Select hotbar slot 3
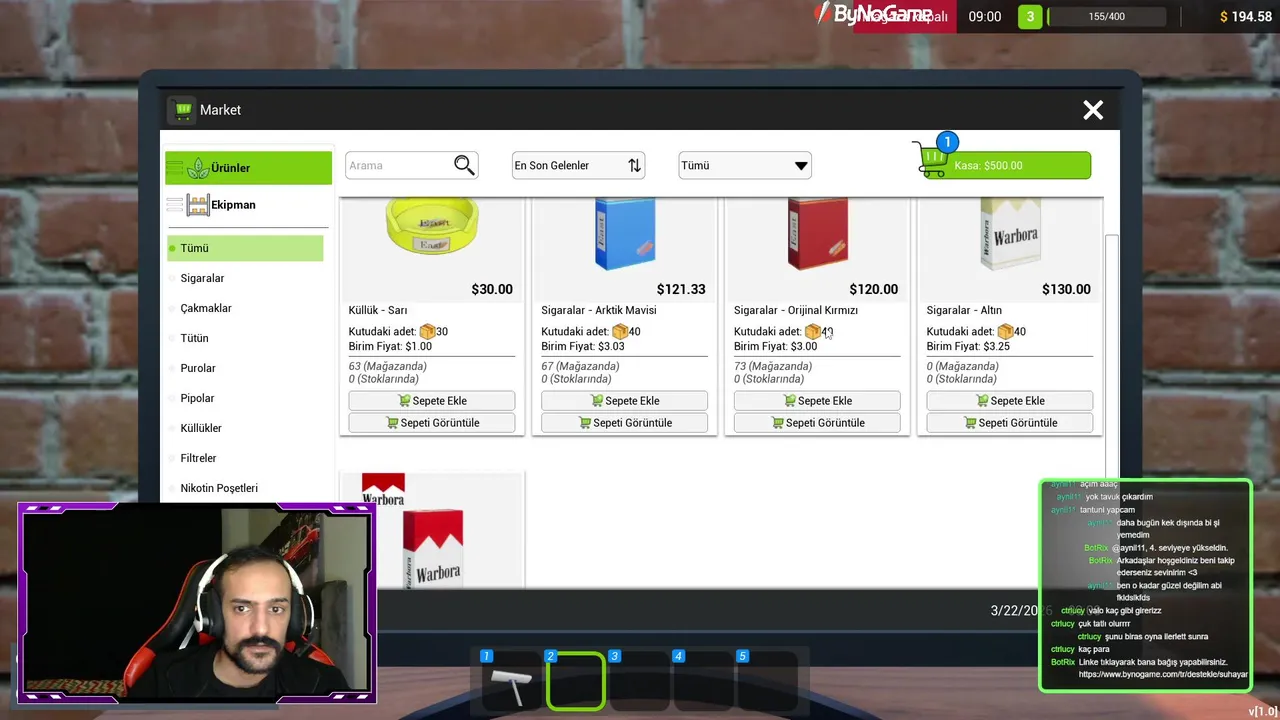Screen dimensions: 1280x720 (639, 682)
